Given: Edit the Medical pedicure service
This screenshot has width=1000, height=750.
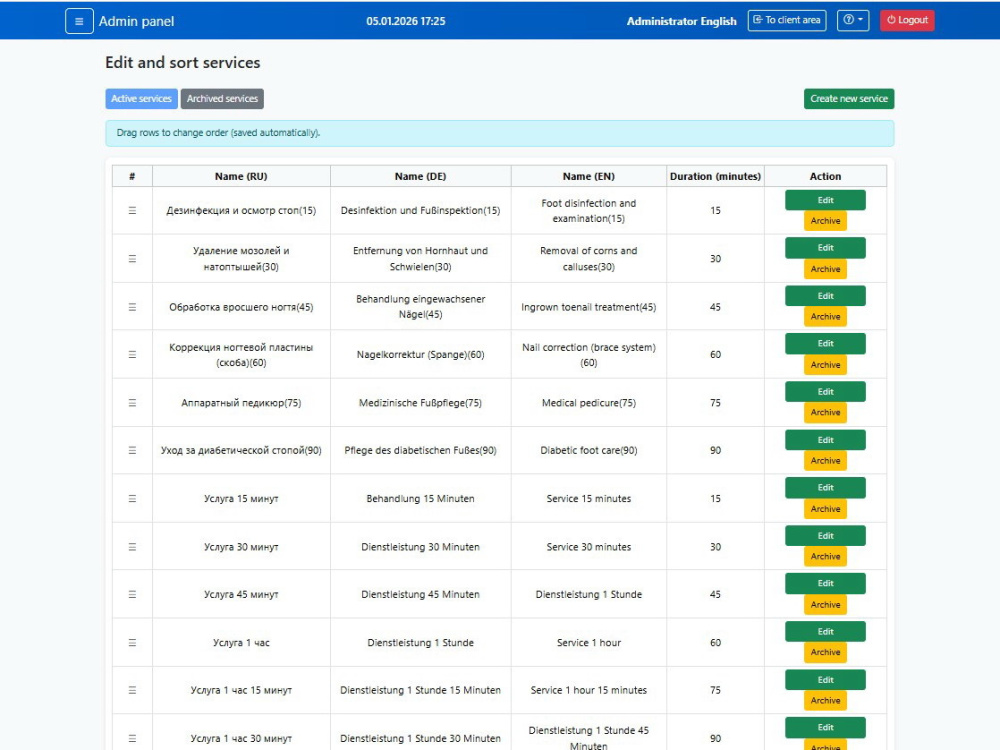Looking at the screenshot, I should tap(825, 392).
